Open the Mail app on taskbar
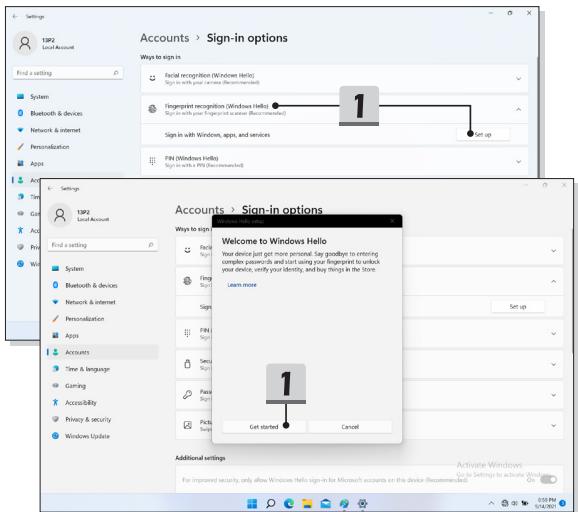 325,503
